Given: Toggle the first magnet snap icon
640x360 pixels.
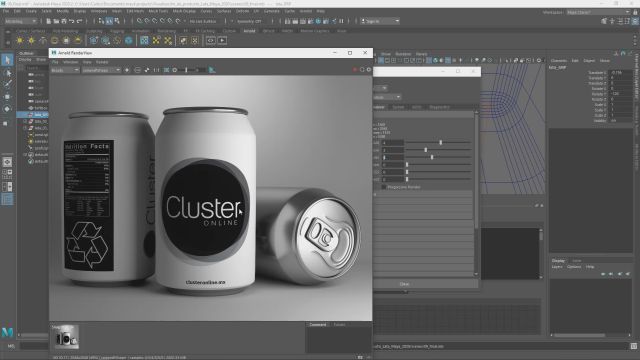Looking at the screenshot, I should 139,21.
